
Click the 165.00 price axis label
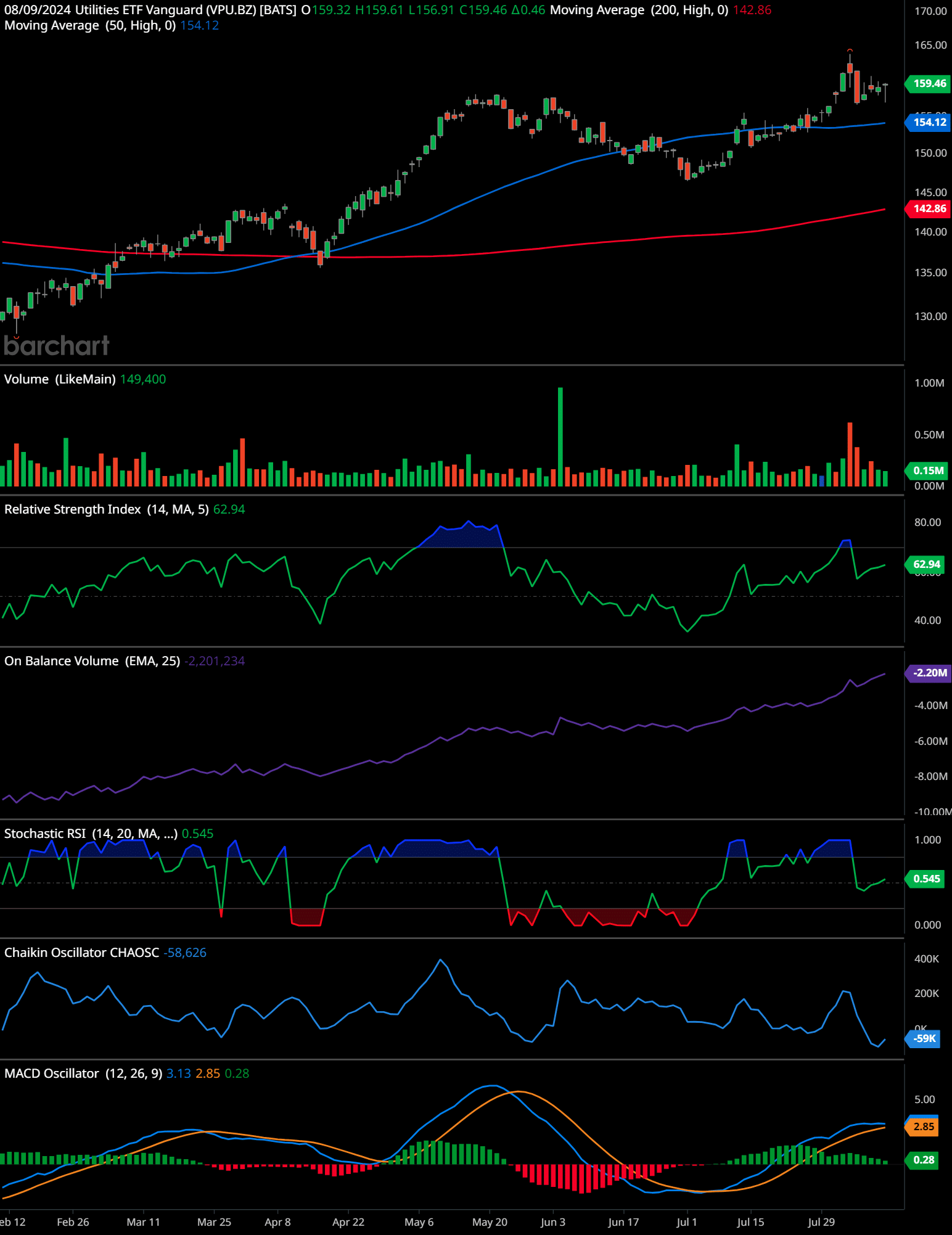pos(930,45)
